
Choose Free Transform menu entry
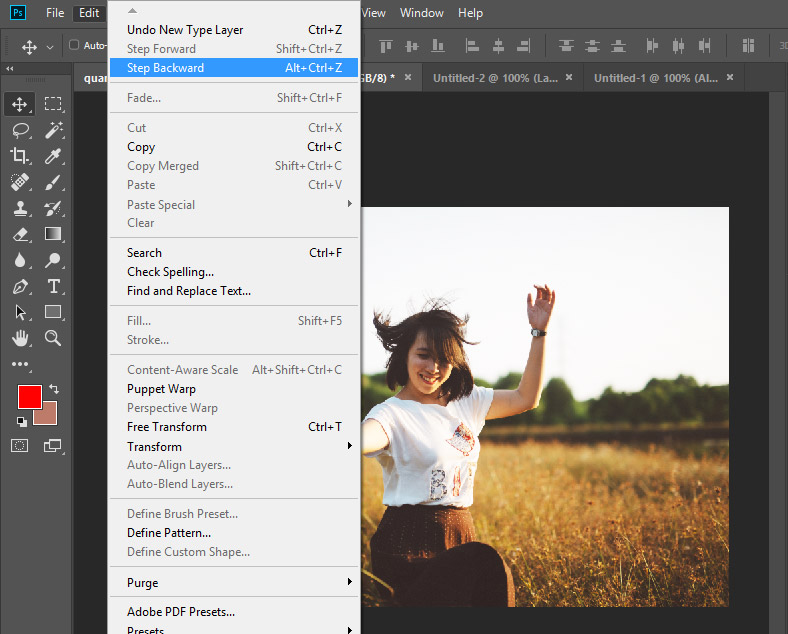pyautogui.click(x=234, y=427)
